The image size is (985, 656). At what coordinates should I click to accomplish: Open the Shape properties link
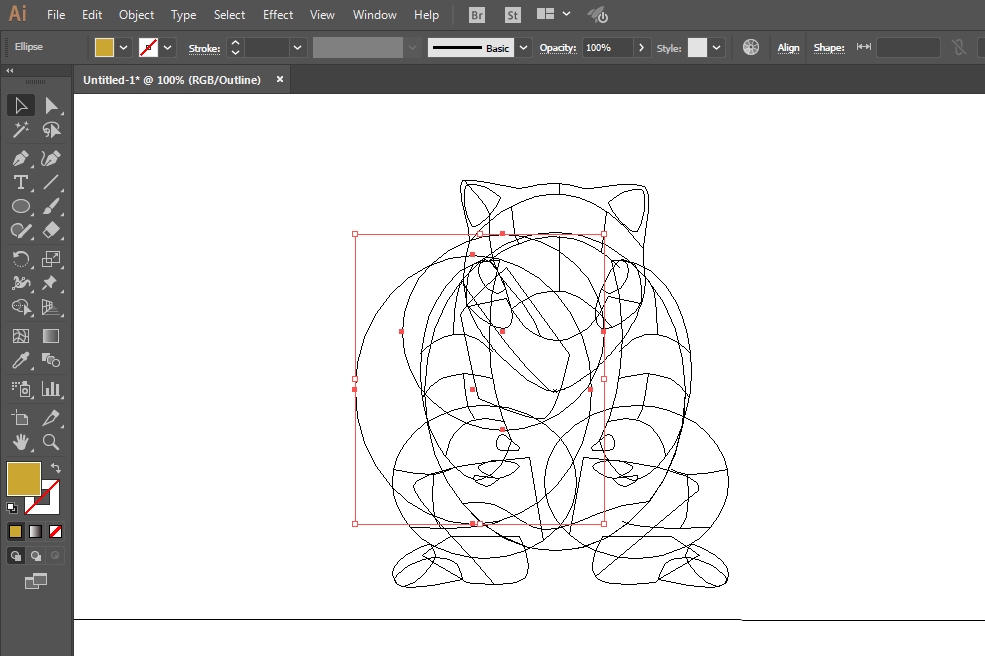click(x=829, y=48)
